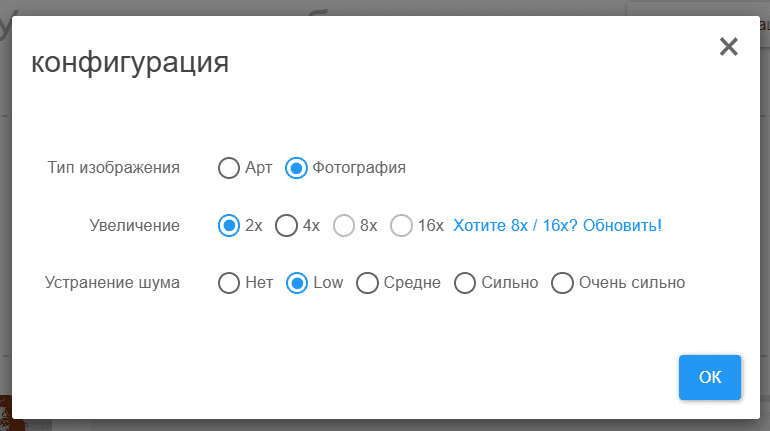Select the disabled 16x radio option
Image resolution: width=770 pixels, height=431 pixels.
(x=401, y=225)
